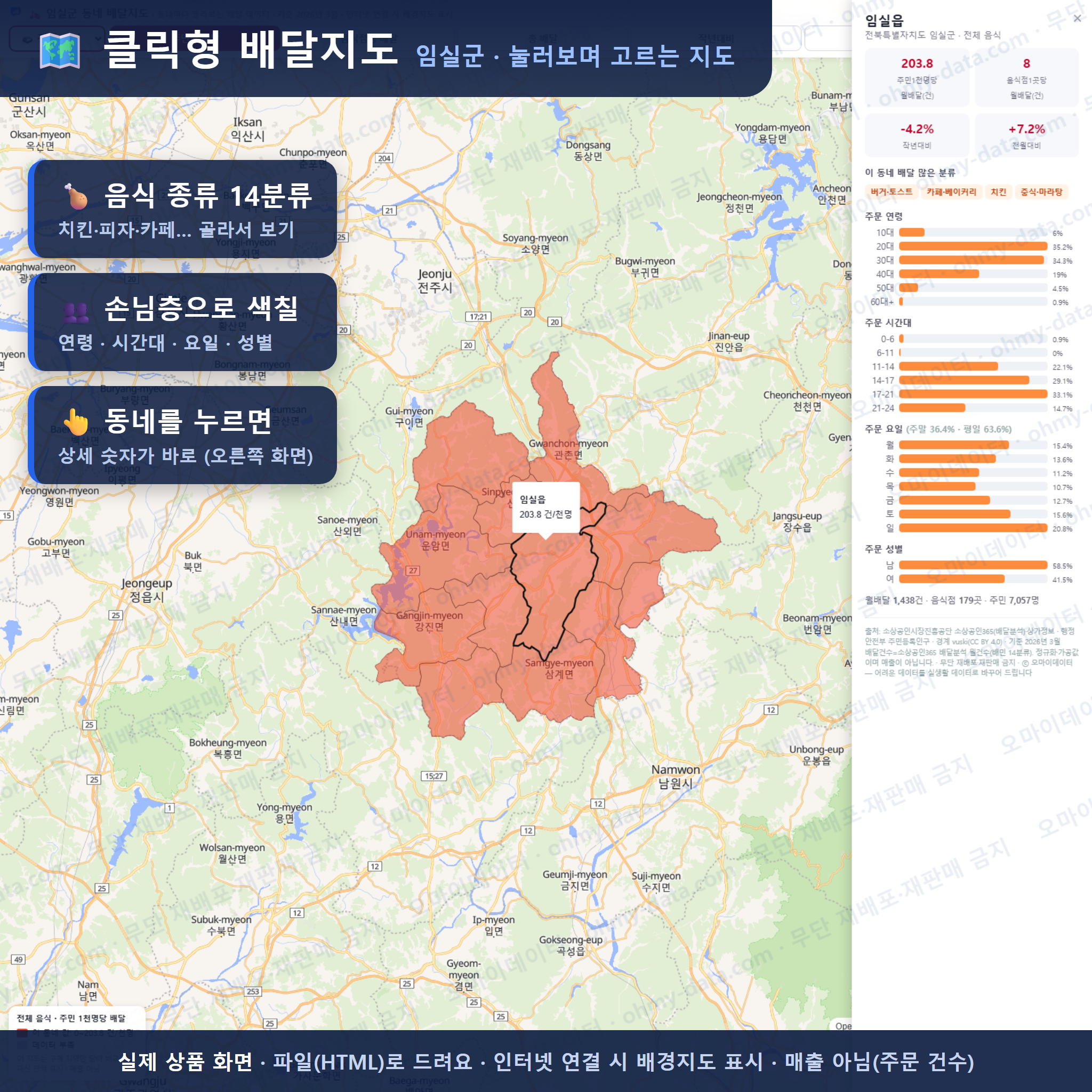
Task: Click the 17-21 time slot bar
Action: click(973, 394)
